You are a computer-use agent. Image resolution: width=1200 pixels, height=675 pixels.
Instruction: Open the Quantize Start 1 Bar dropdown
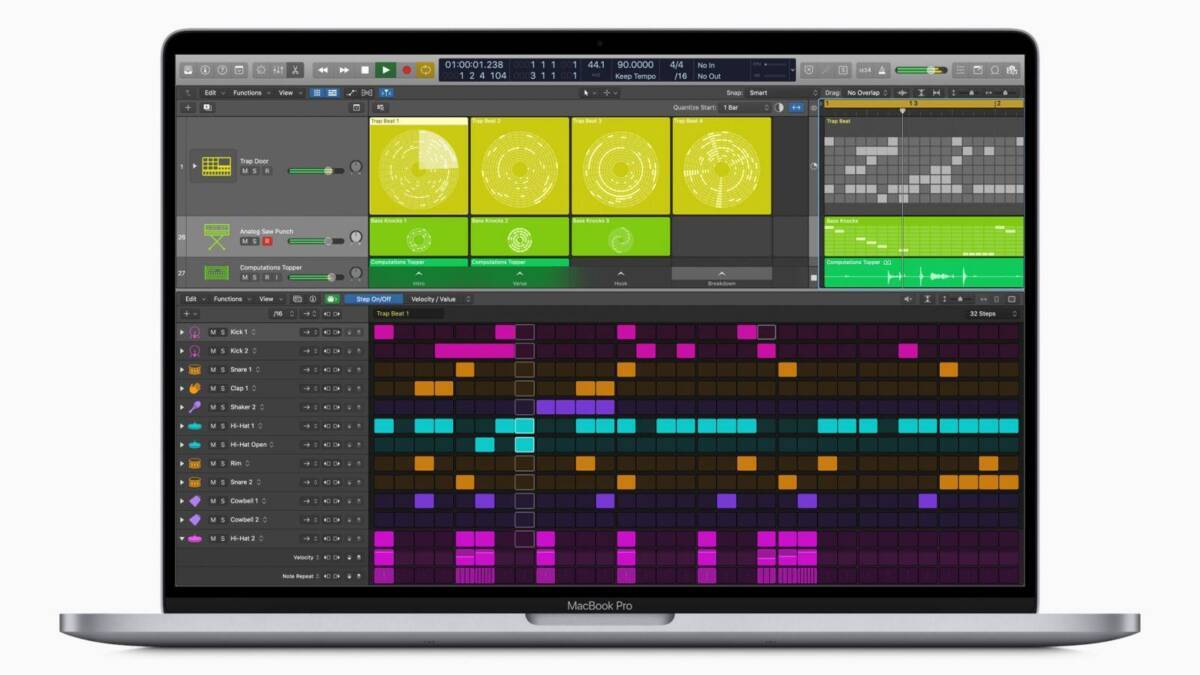[x=746, y=107]
